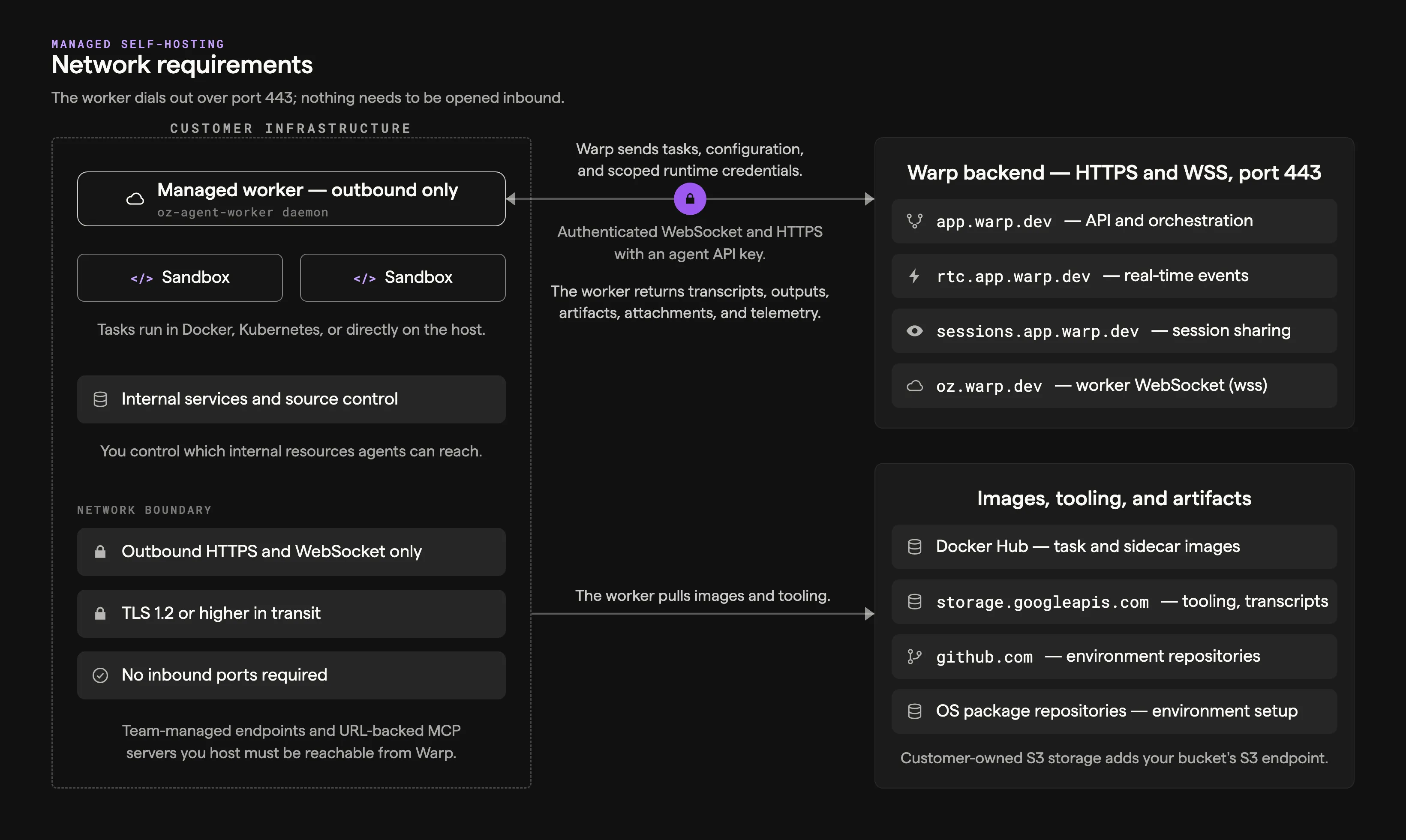The height and width of the screenshot is (840, 1406).
Task: Click the oz-agent-worker daemon subtitle
Action: coord(242,212)
